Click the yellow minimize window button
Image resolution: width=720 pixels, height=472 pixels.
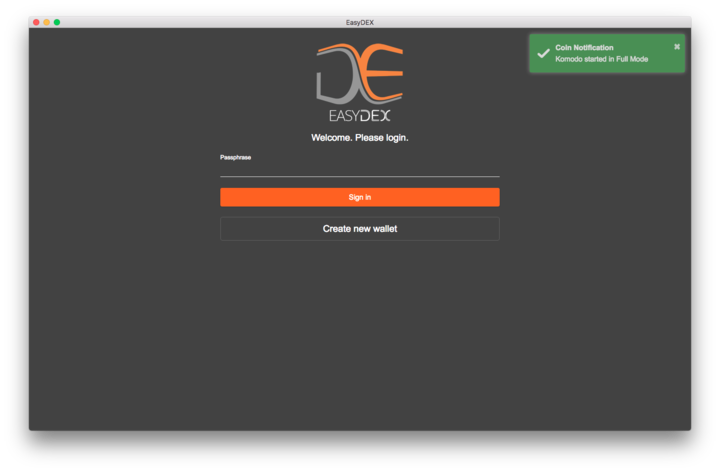point(46,22)
